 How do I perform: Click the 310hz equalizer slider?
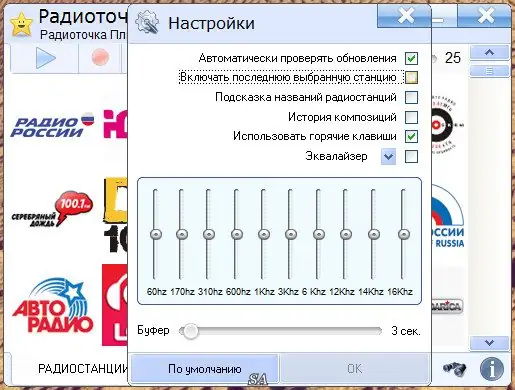(209, 234)
